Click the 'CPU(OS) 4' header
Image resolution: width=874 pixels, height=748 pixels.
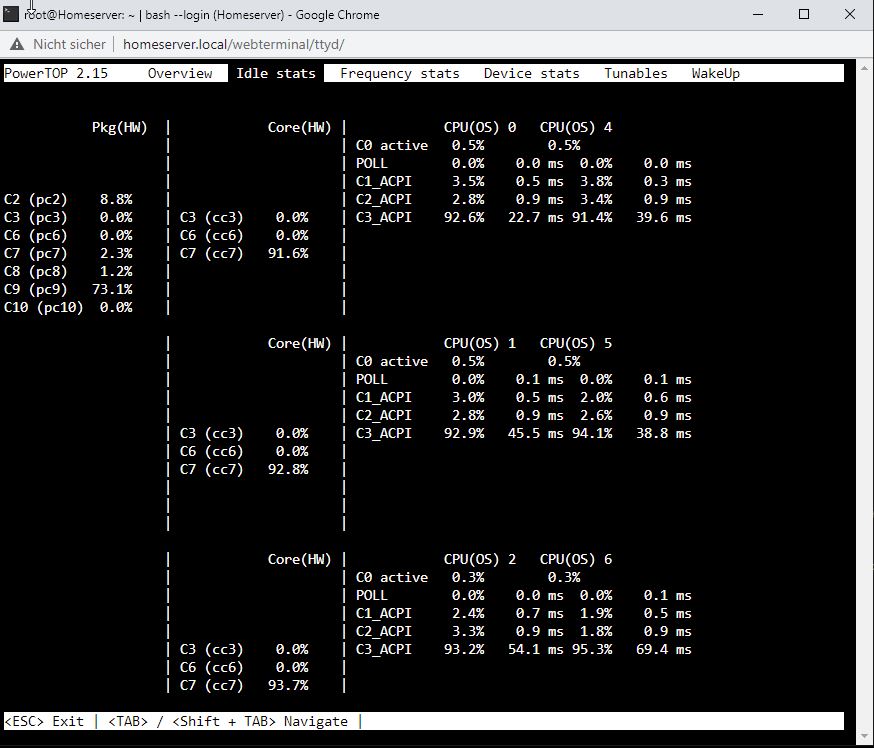(x=575, y=128)
